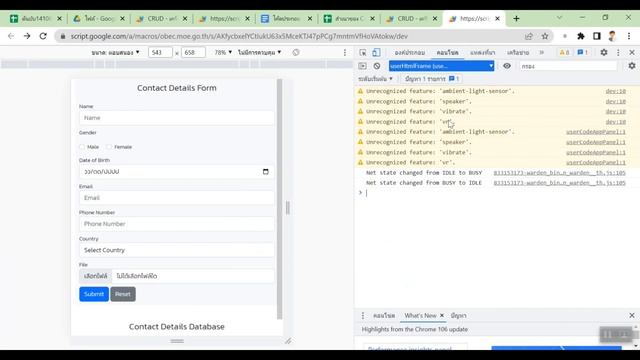Click the Phone Number input field
The width and height of the screenshot is (640, 360).
(177, 224)
